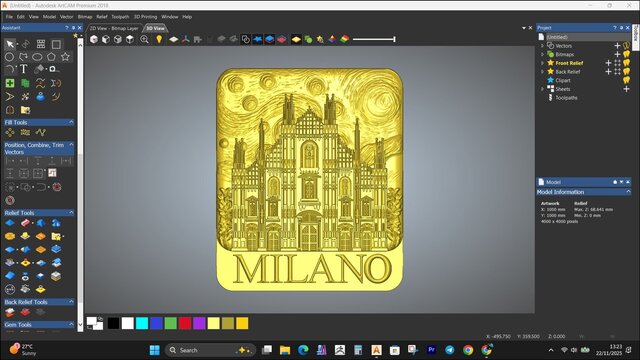Select the arrow Select Vectors tool
The image size is (640, 360).
10,44
